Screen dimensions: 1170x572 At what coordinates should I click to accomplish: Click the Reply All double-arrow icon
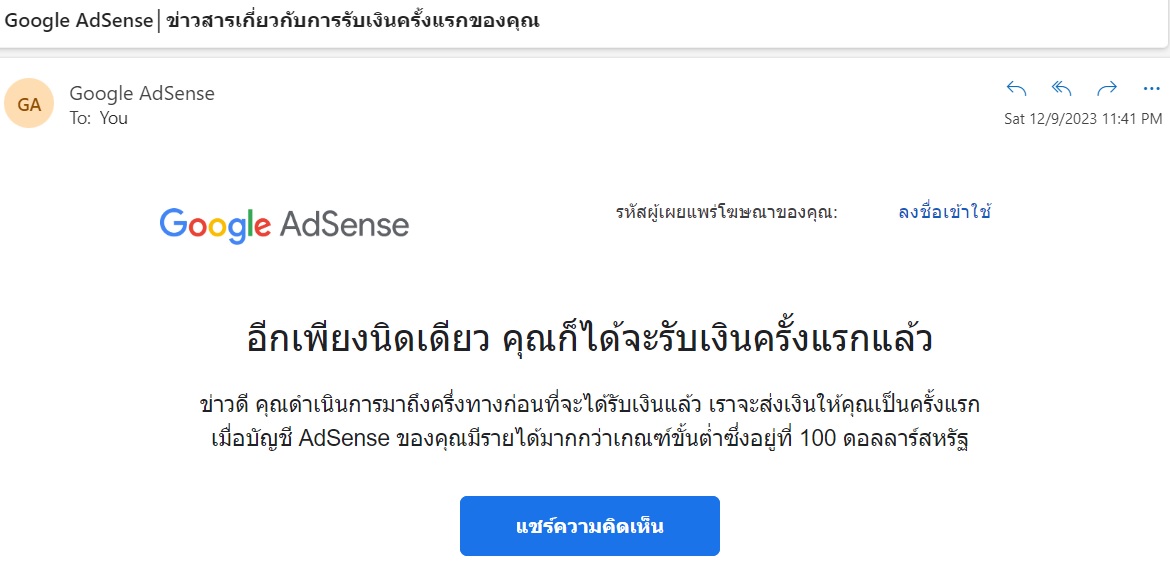(x=1061, y=88)
